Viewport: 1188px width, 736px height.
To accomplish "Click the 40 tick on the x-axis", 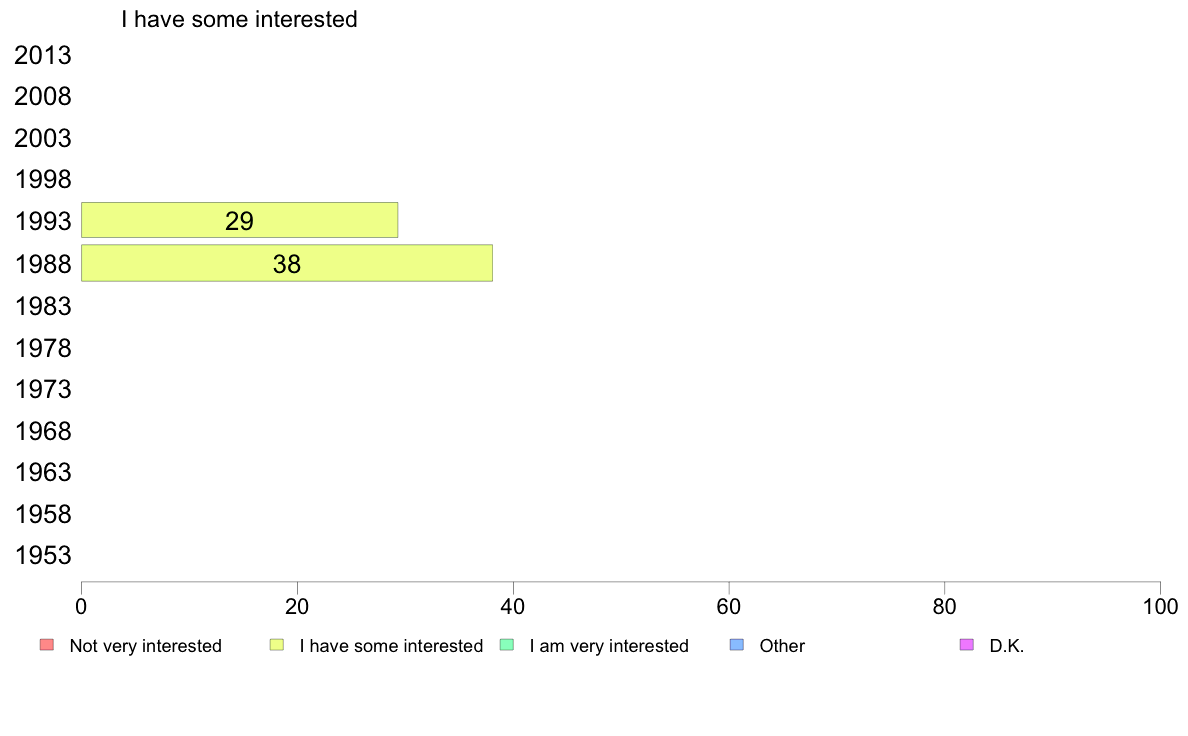I will point(513,606).
